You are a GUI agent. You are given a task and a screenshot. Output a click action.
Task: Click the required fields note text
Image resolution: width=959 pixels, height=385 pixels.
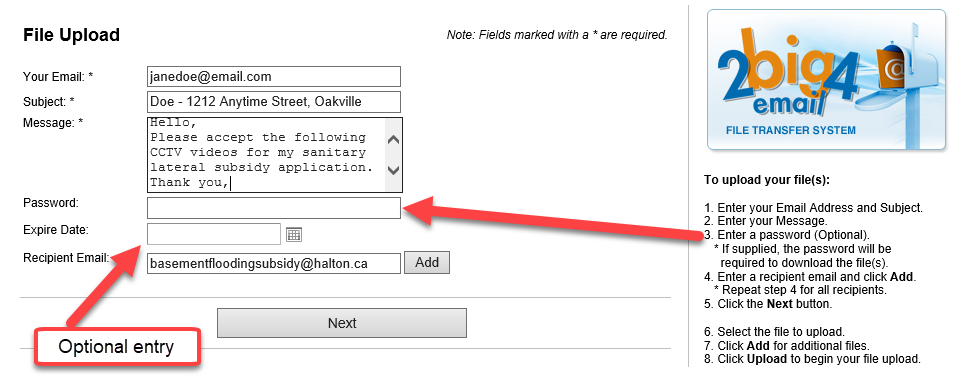557,35
